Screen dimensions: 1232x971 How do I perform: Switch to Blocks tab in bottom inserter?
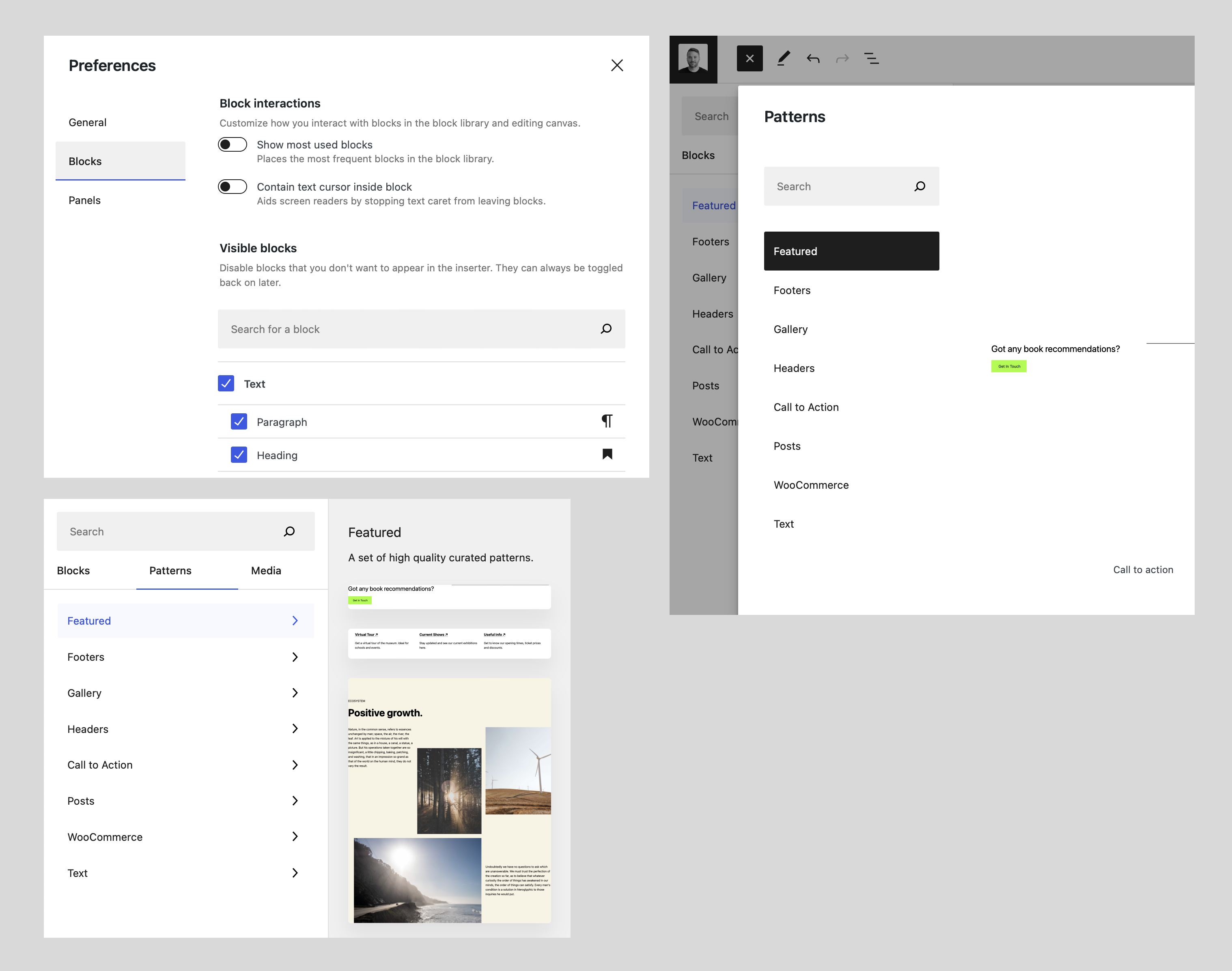(73, 570)
